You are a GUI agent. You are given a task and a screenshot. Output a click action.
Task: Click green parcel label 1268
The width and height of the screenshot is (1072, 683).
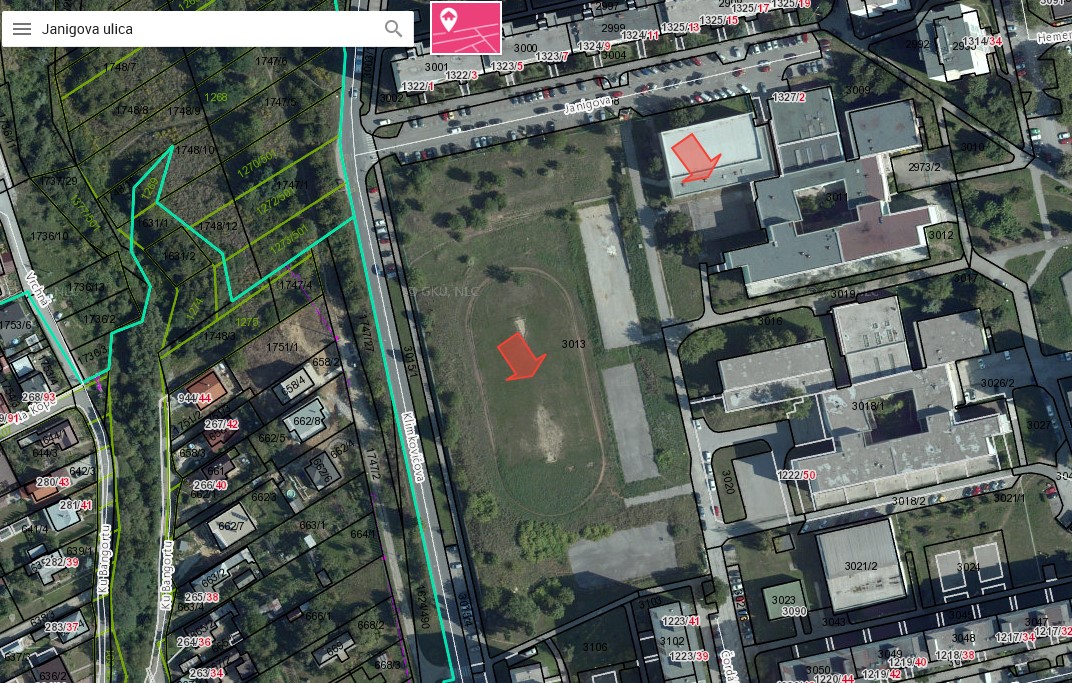tap(215, 97)
